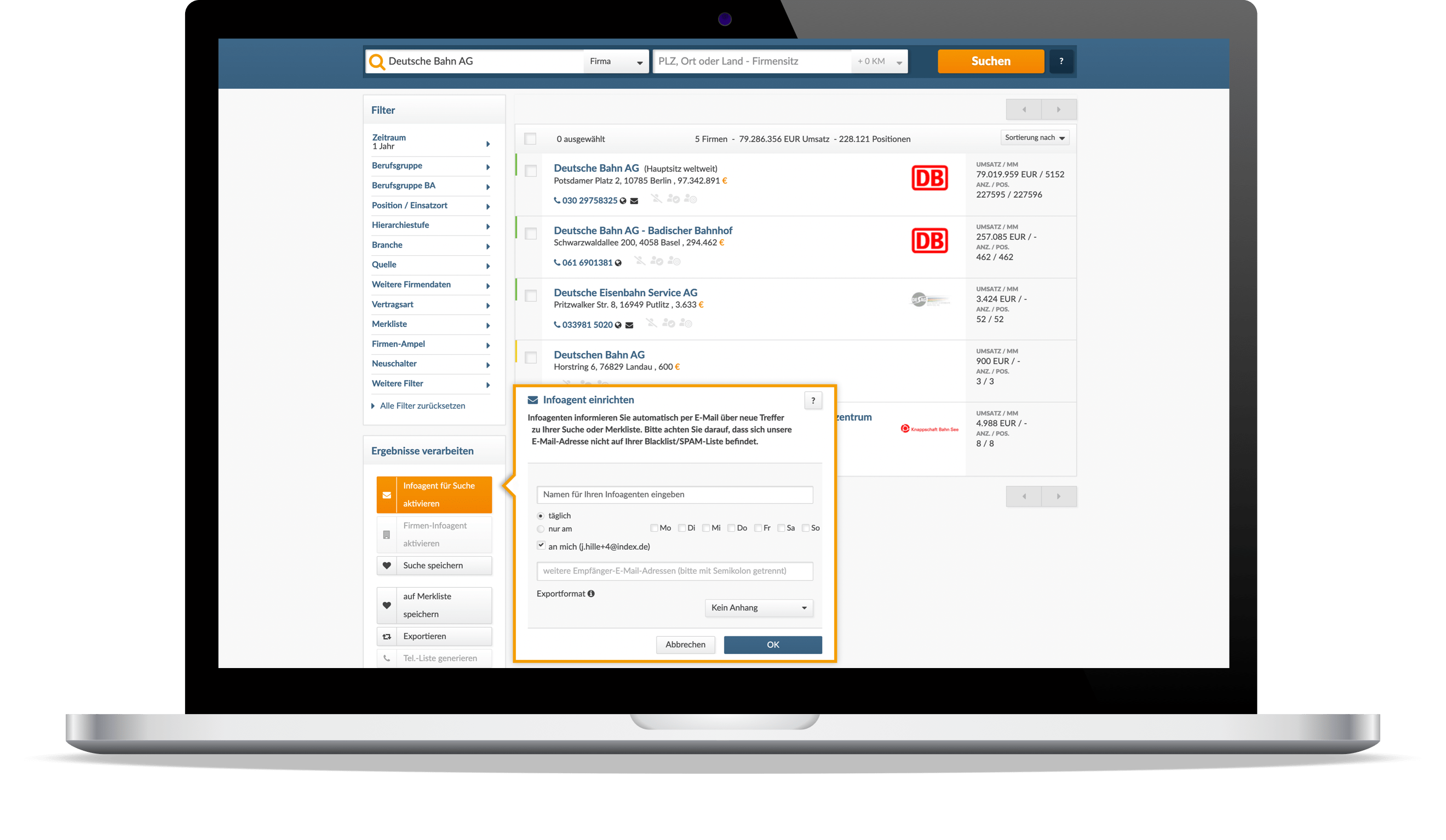The height and width of the screenshot is (840, 1446).
Task: Open the email envelope icon for Deutsche Bahn AG
Action: (x=635, y=201)
